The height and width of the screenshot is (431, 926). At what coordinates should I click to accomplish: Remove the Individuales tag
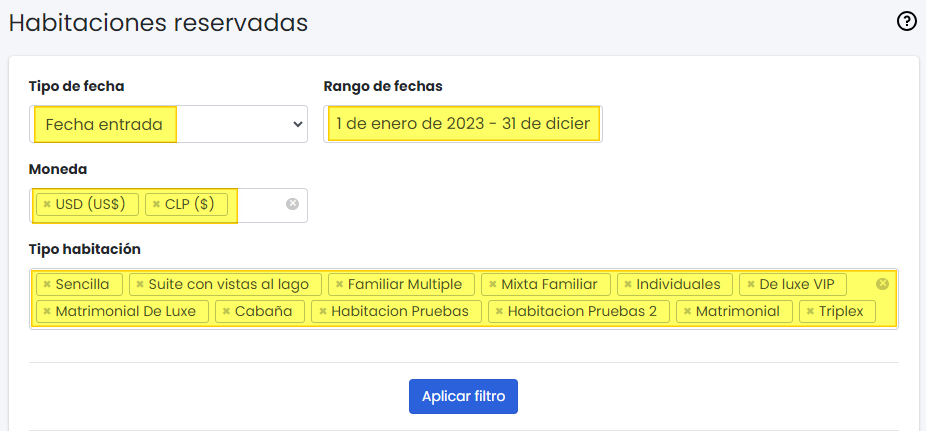(628, 285)
